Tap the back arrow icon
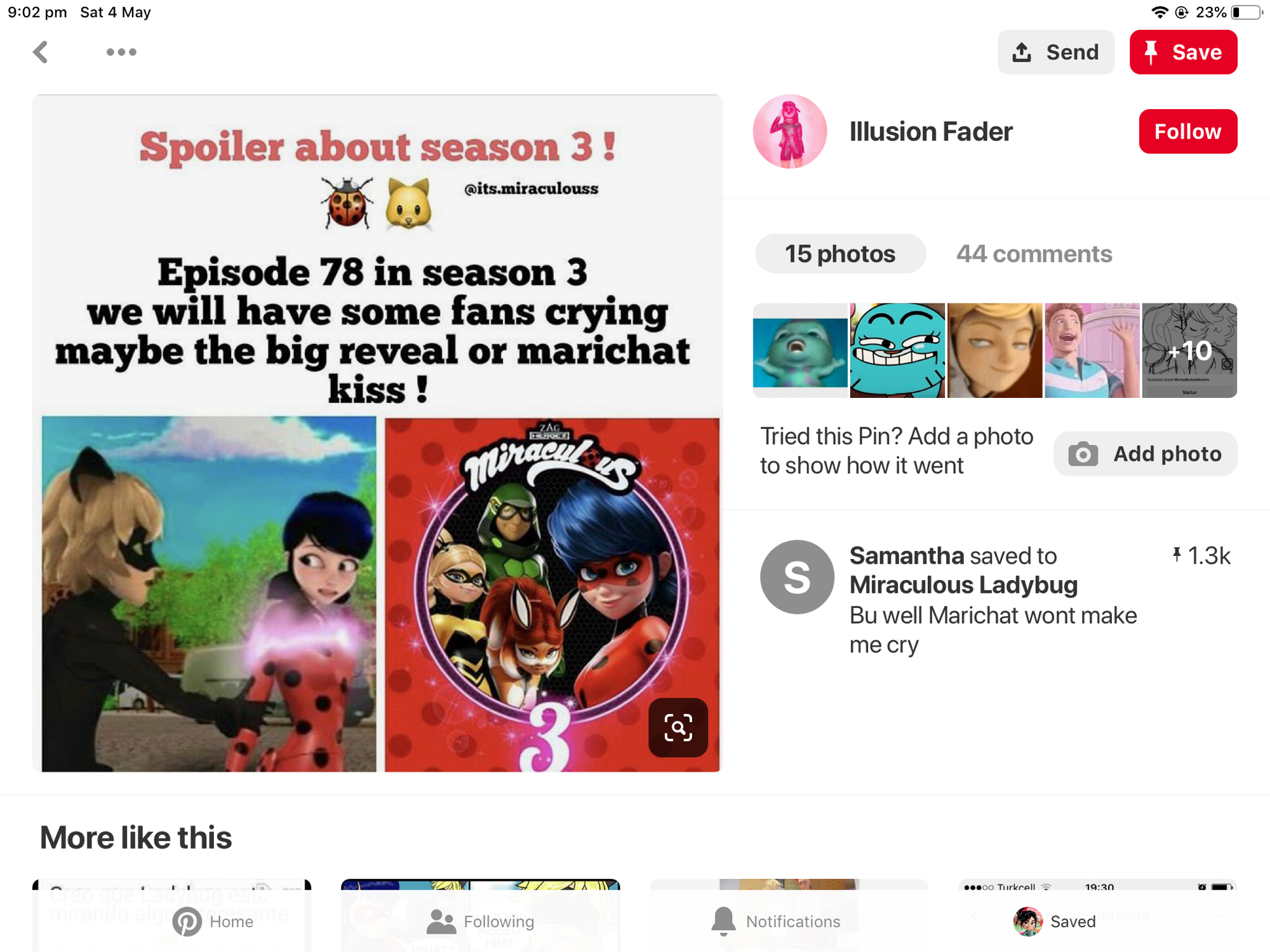The height and width of the screenshot is (952, 1270). 41,52
